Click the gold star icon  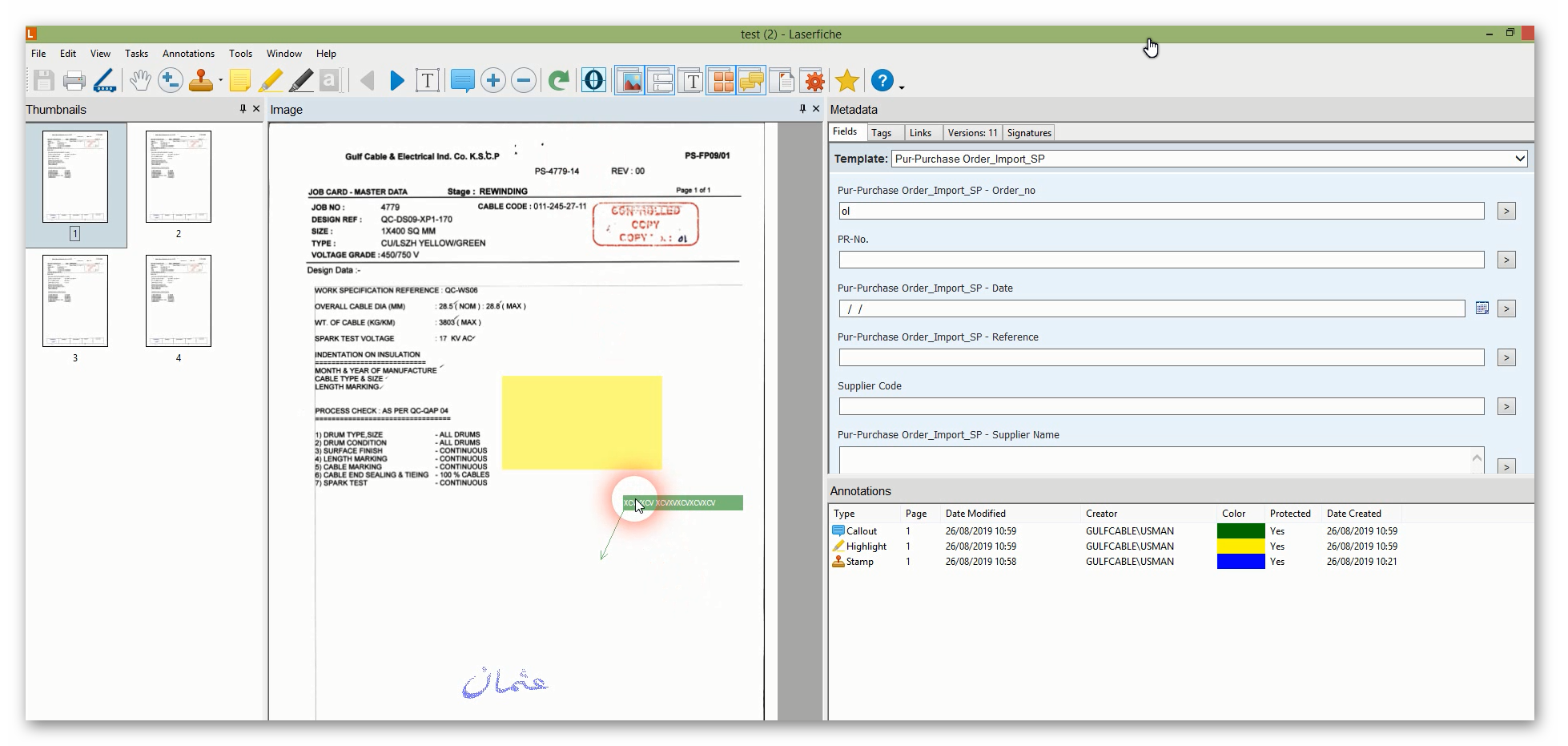click(x=846, y=81)
